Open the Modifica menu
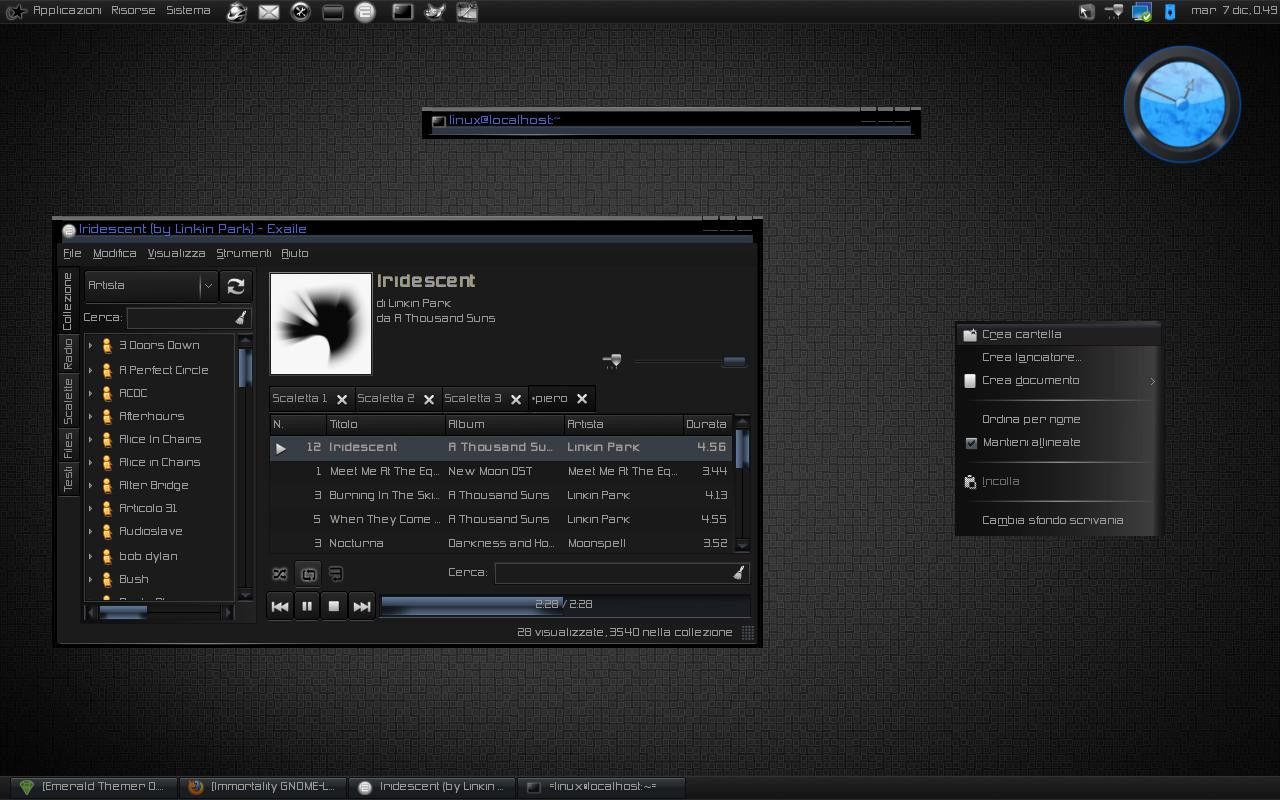Image resolution: width=1280 pixels, height=800 pixels. tap(114, 254)
